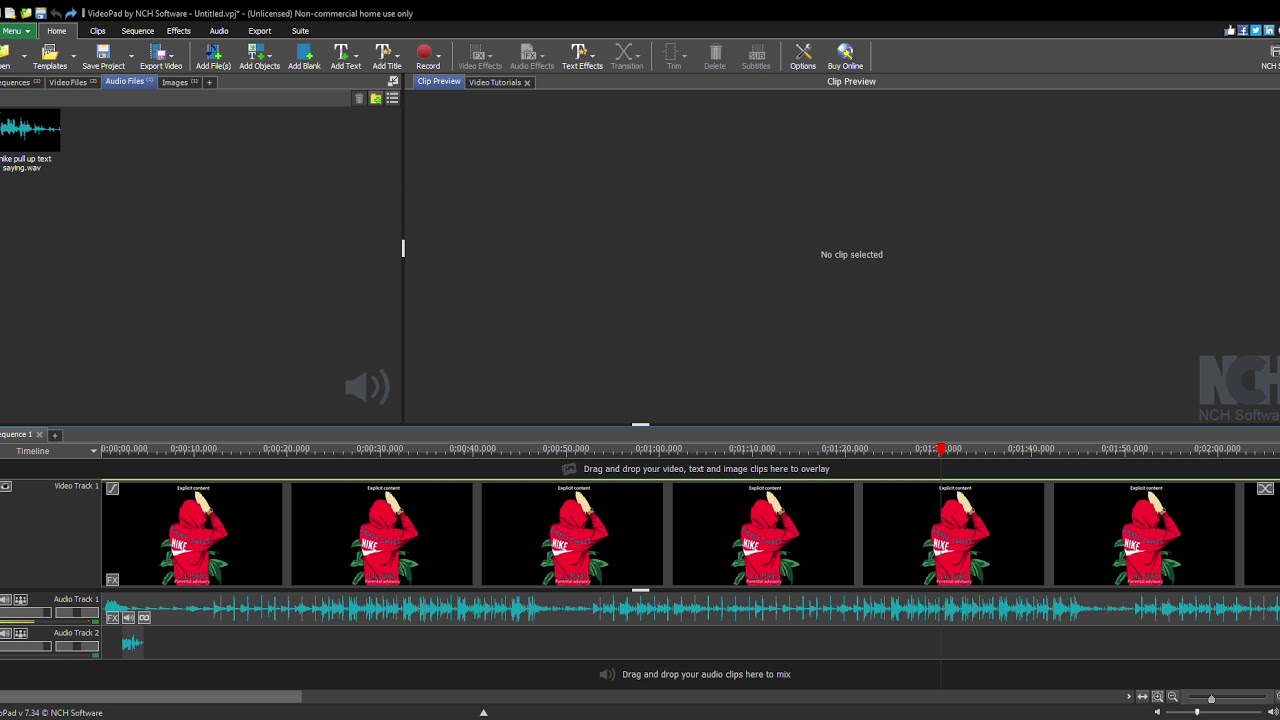Open the Clips ribbon tab

click(97, 31)
